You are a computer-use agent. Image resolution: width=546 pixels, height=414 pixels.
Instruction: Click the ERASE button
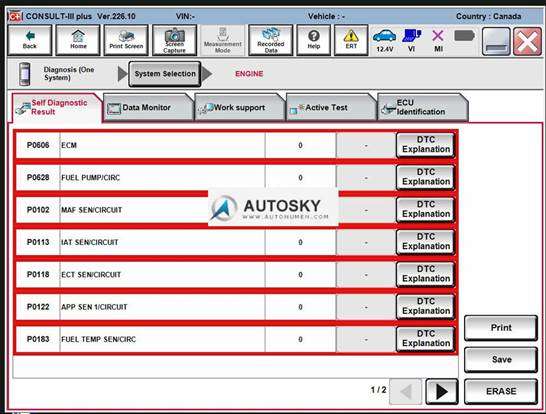click(x=501, y=391)
